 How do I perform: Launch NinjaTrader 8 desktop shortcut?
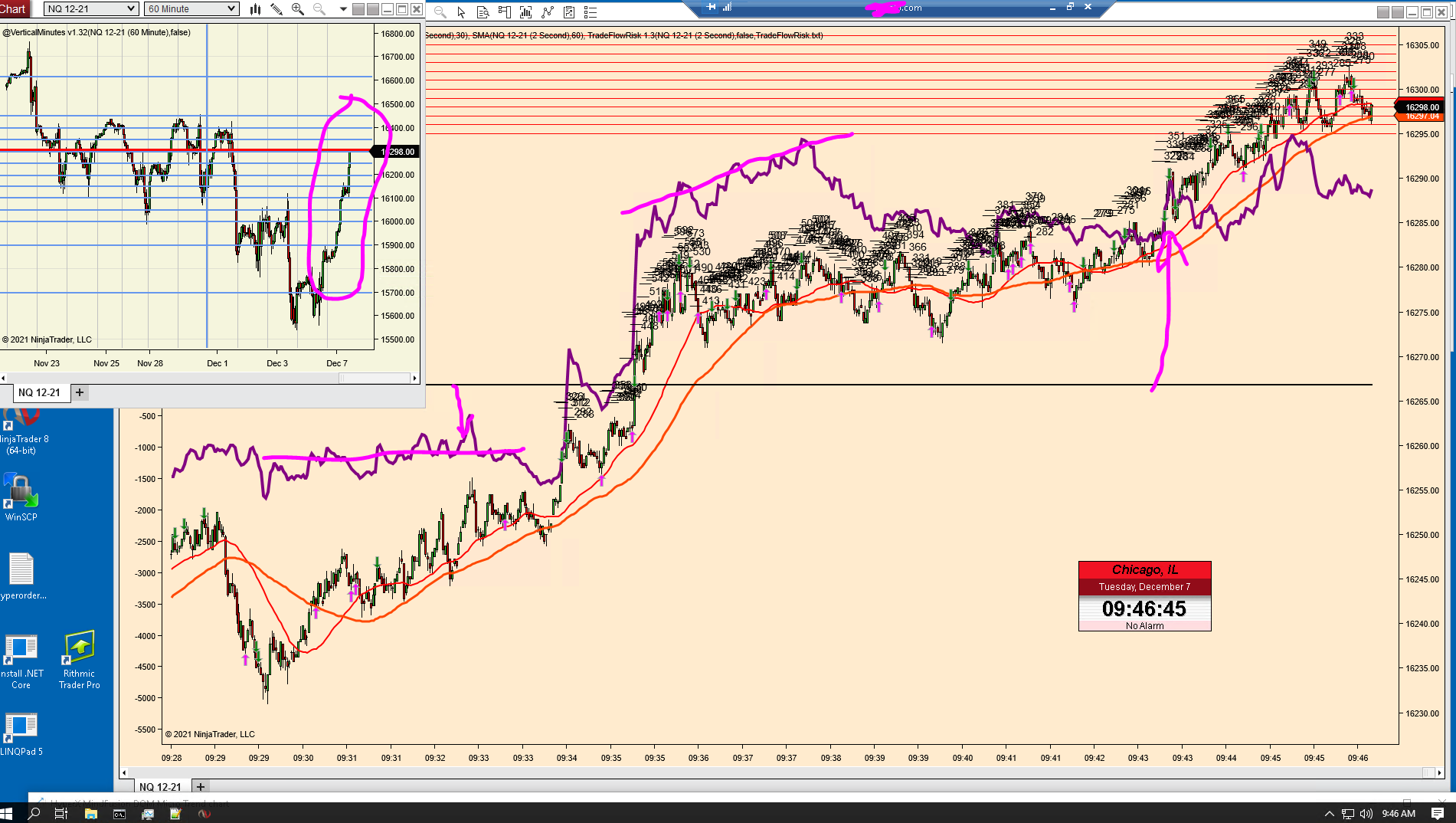(23, 433)
